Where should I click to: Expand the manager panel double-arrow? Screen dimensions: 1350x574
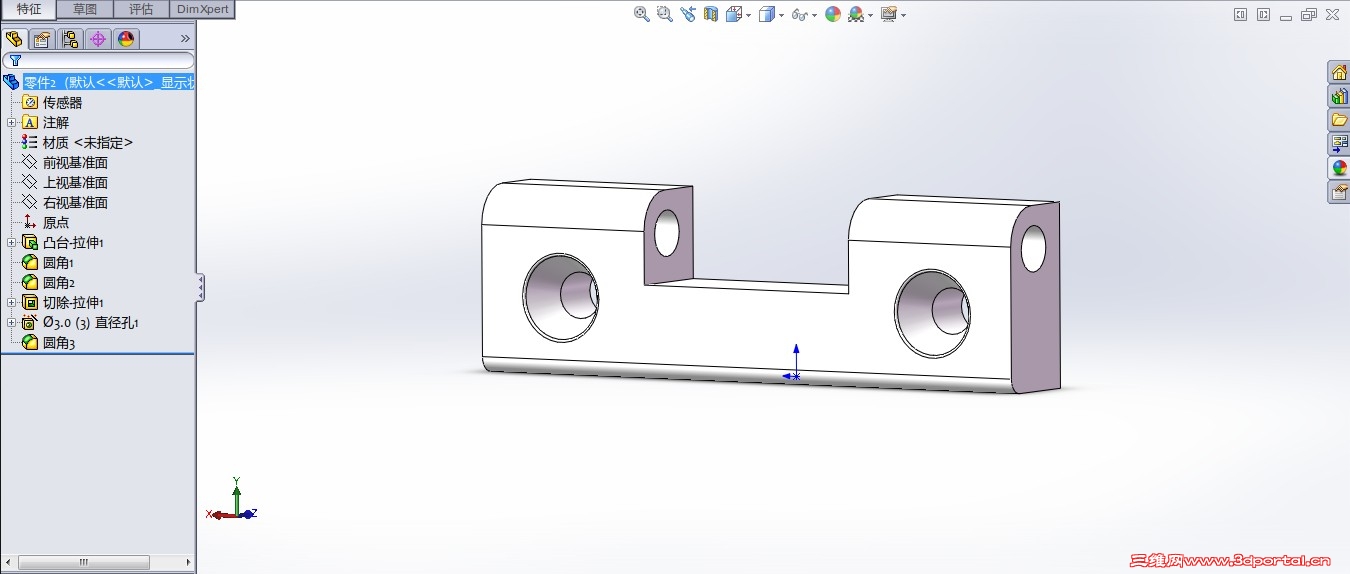click(185, 39)
